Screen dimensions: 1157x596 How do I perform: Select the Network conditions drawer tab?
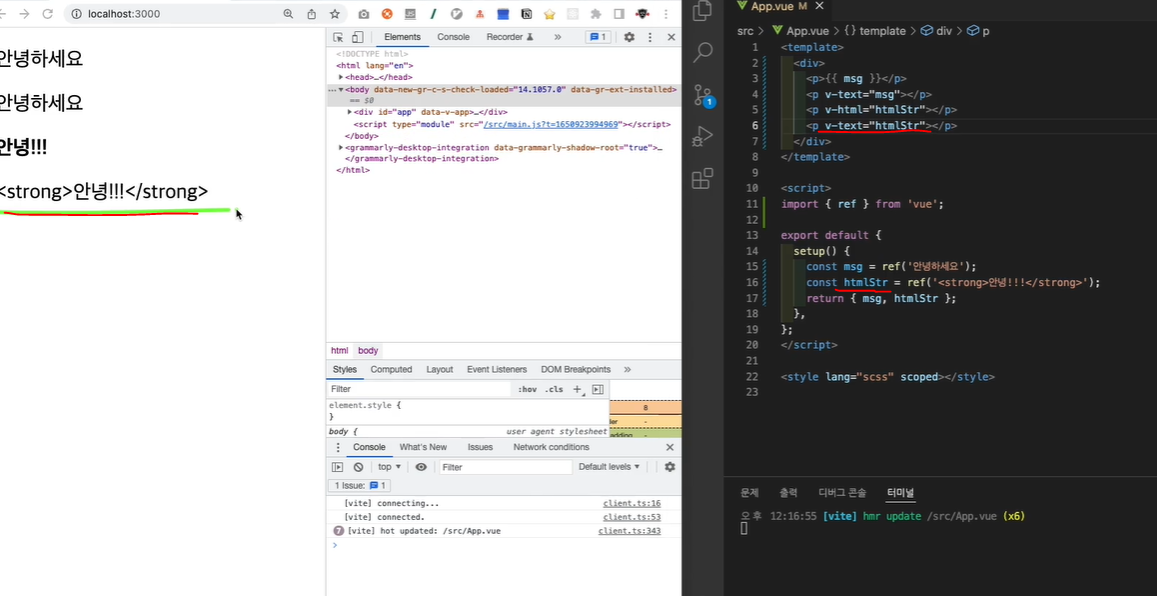coord(551,447)
